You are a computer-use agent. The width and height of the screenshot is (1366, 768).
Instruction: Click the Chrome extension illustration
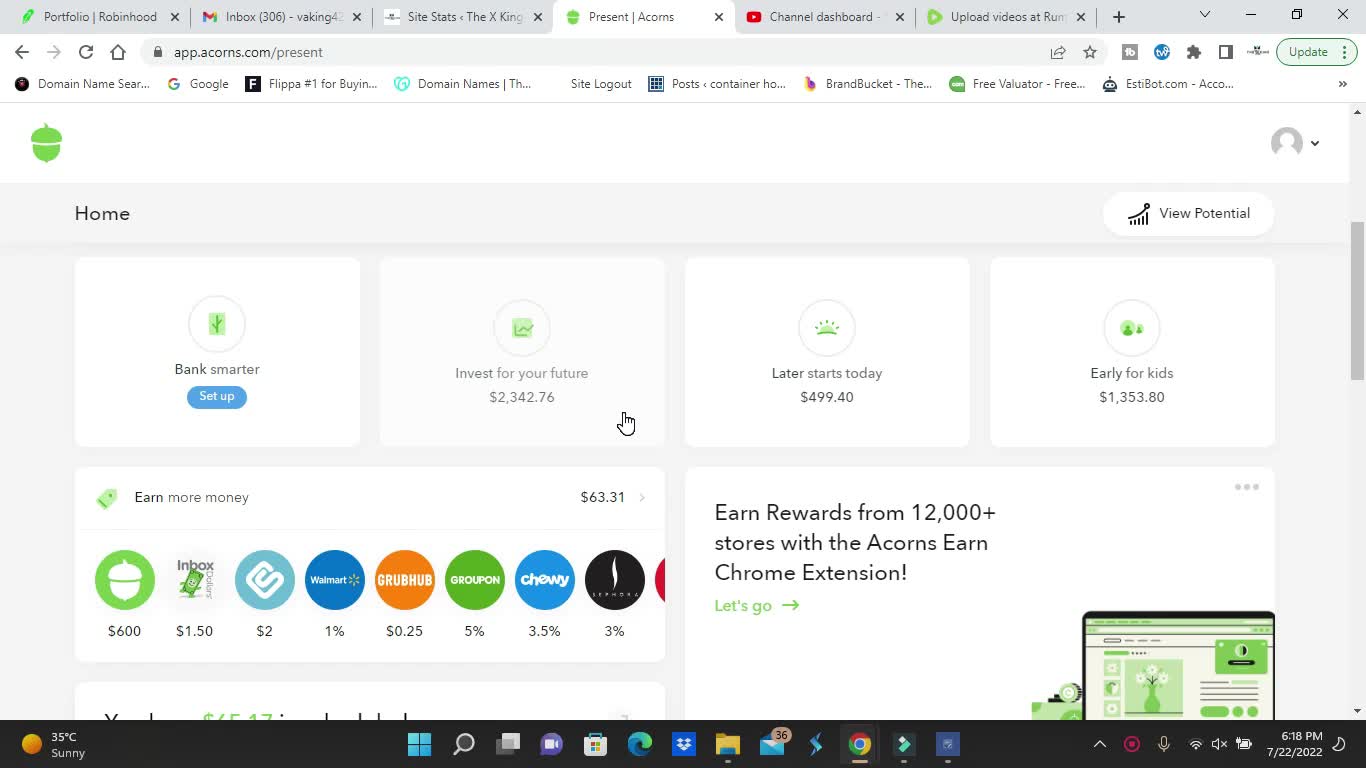point(1155,665)
